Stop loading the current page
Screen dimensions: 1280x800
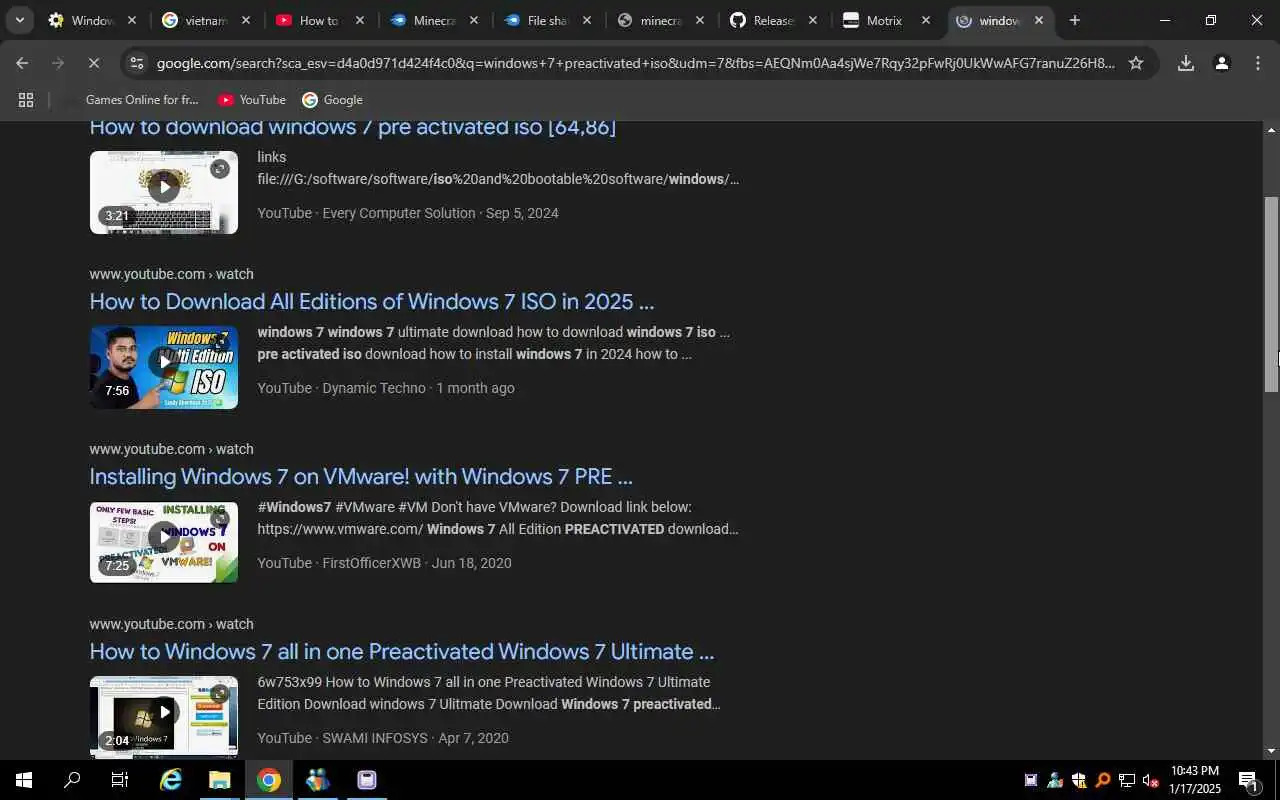(x=93, y=63)
